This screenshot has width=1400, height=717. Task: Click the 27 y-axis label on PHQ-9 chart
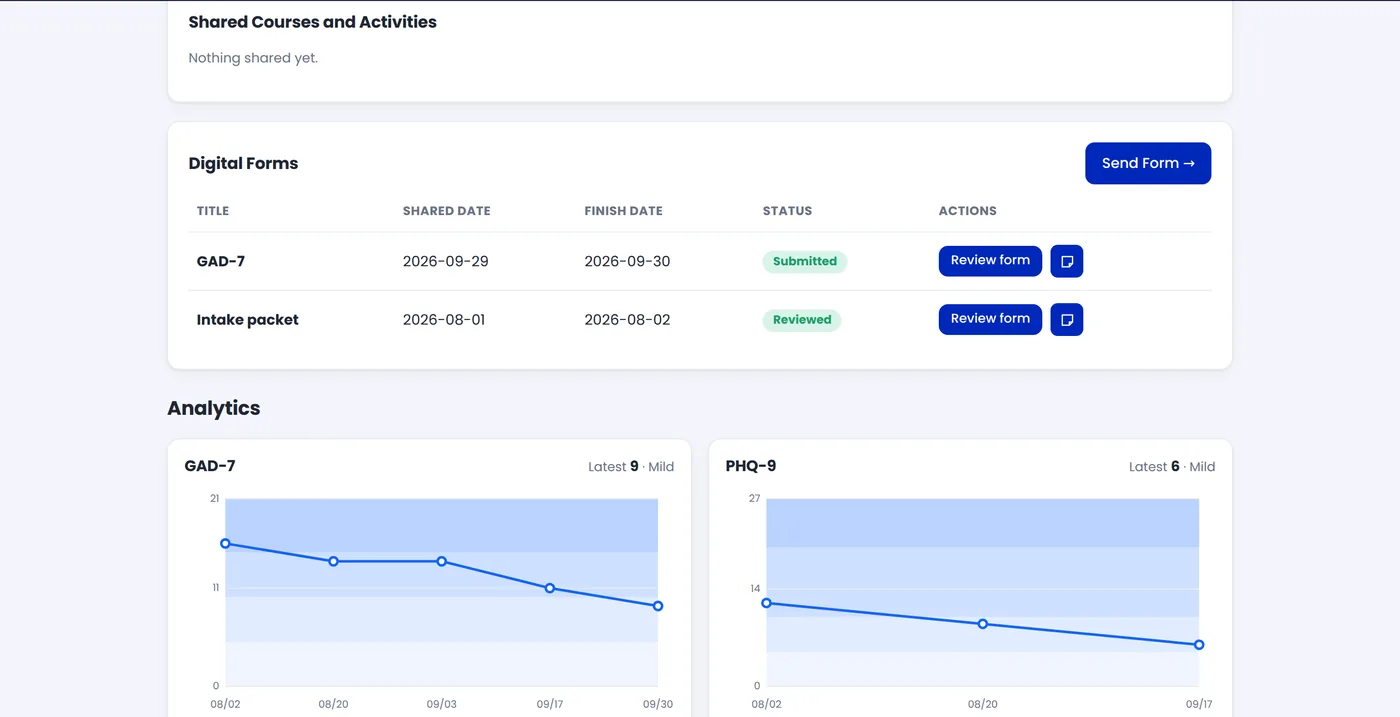tap(755, 498)
